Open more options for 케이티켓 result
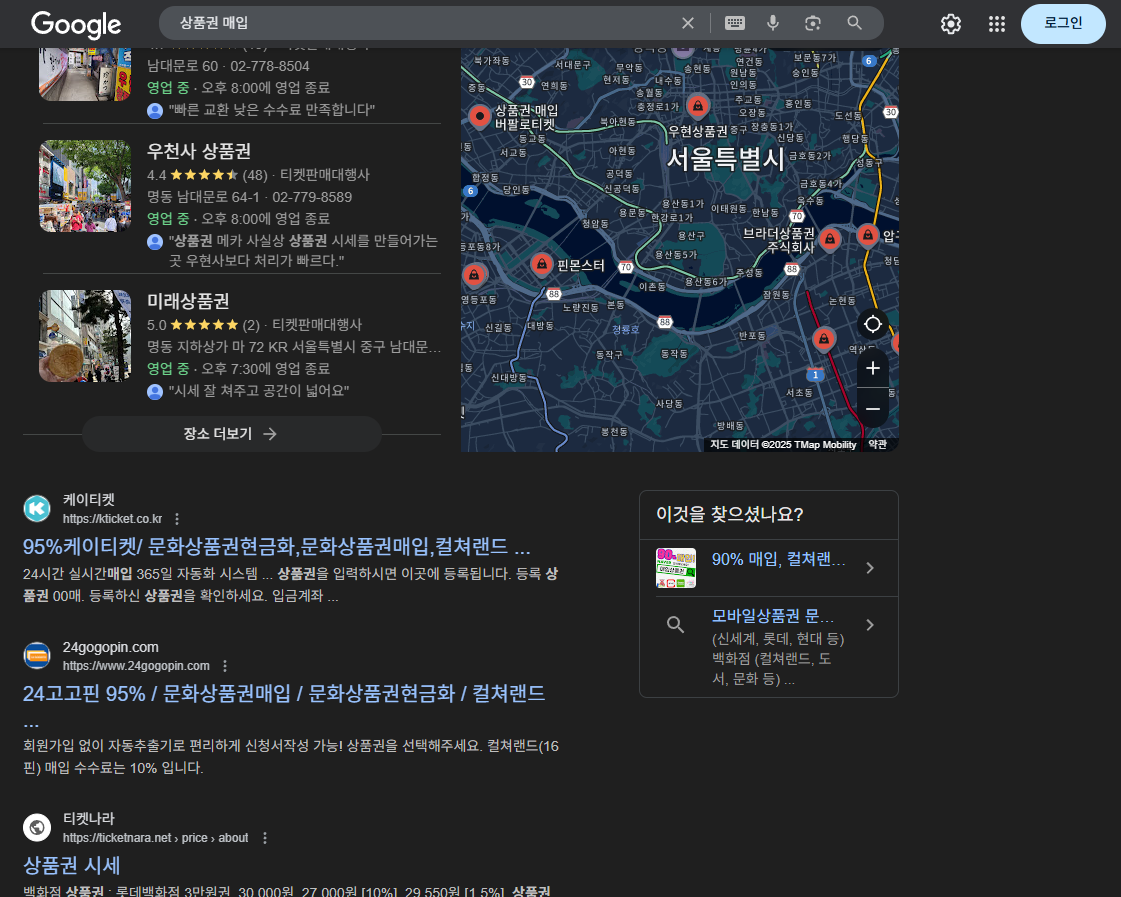 (177, 519)
